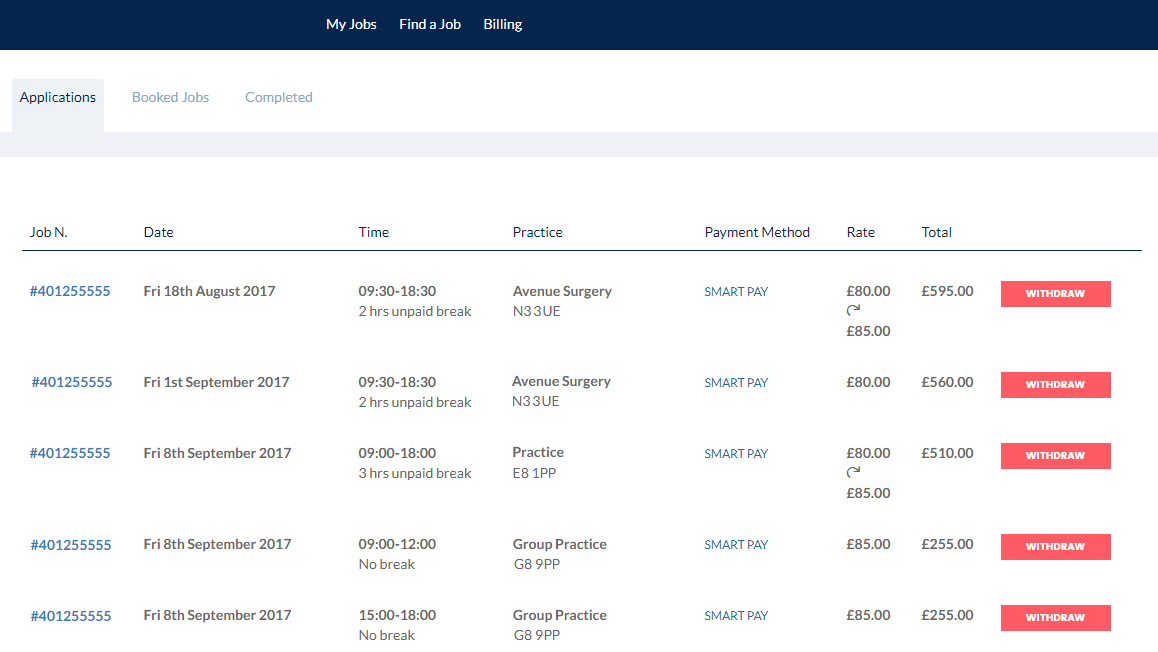Open the job number link for 18th August
The image size is (1158, 652).
[70, 291]
